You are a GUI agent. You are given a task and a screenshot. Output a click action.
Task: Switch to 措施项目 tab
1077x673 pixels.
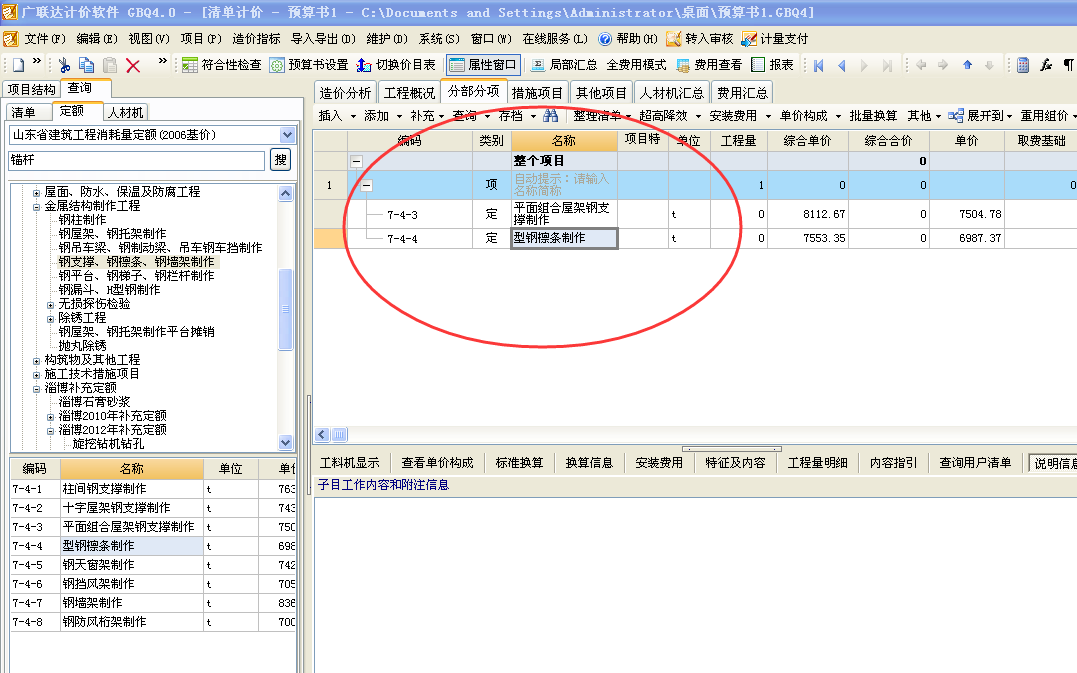point(537,93)
